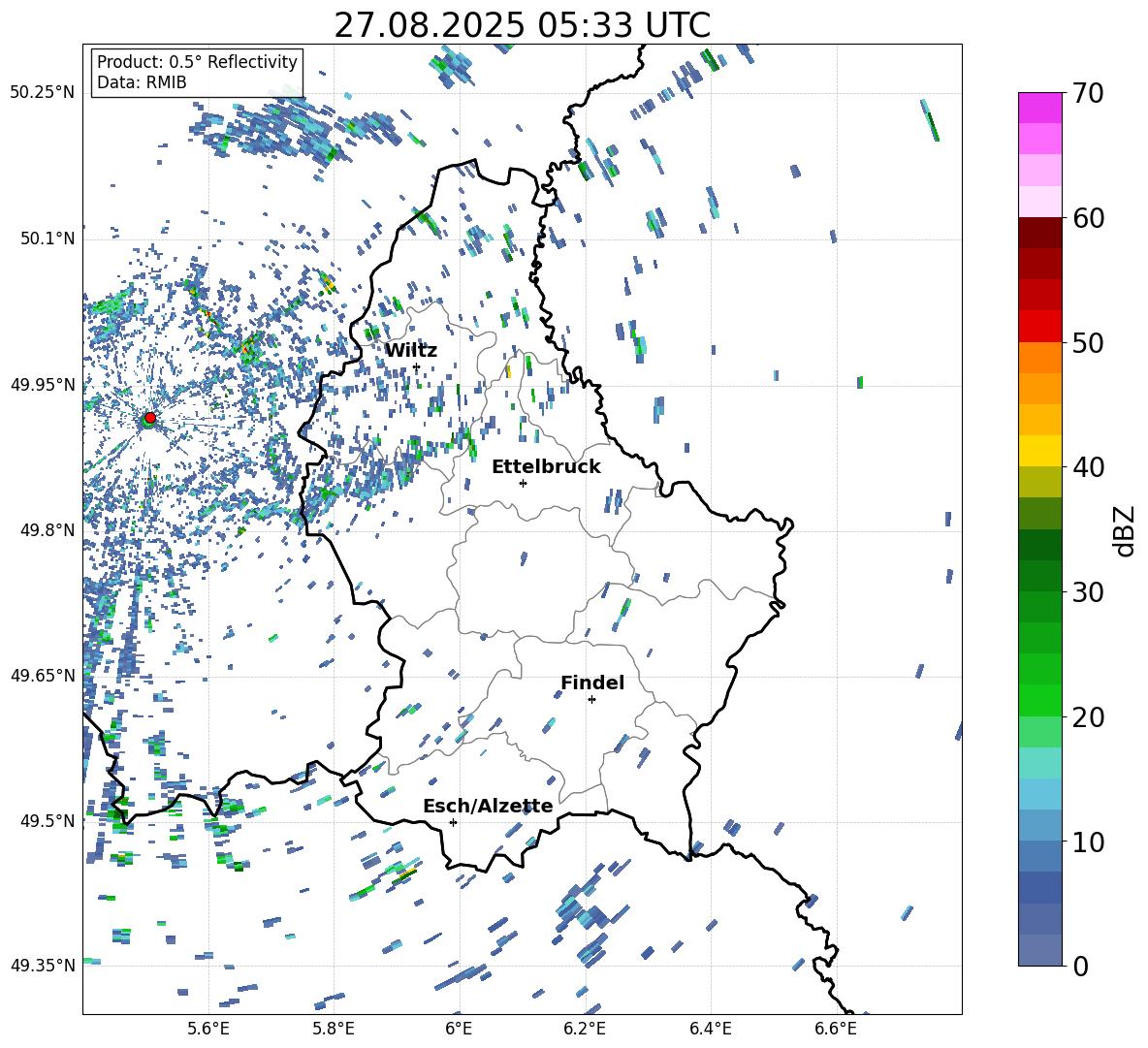The width and height of the screenshot is (1148, 1048).
Task: Click the 49.8°N latitude label
Action: (47, 530)
